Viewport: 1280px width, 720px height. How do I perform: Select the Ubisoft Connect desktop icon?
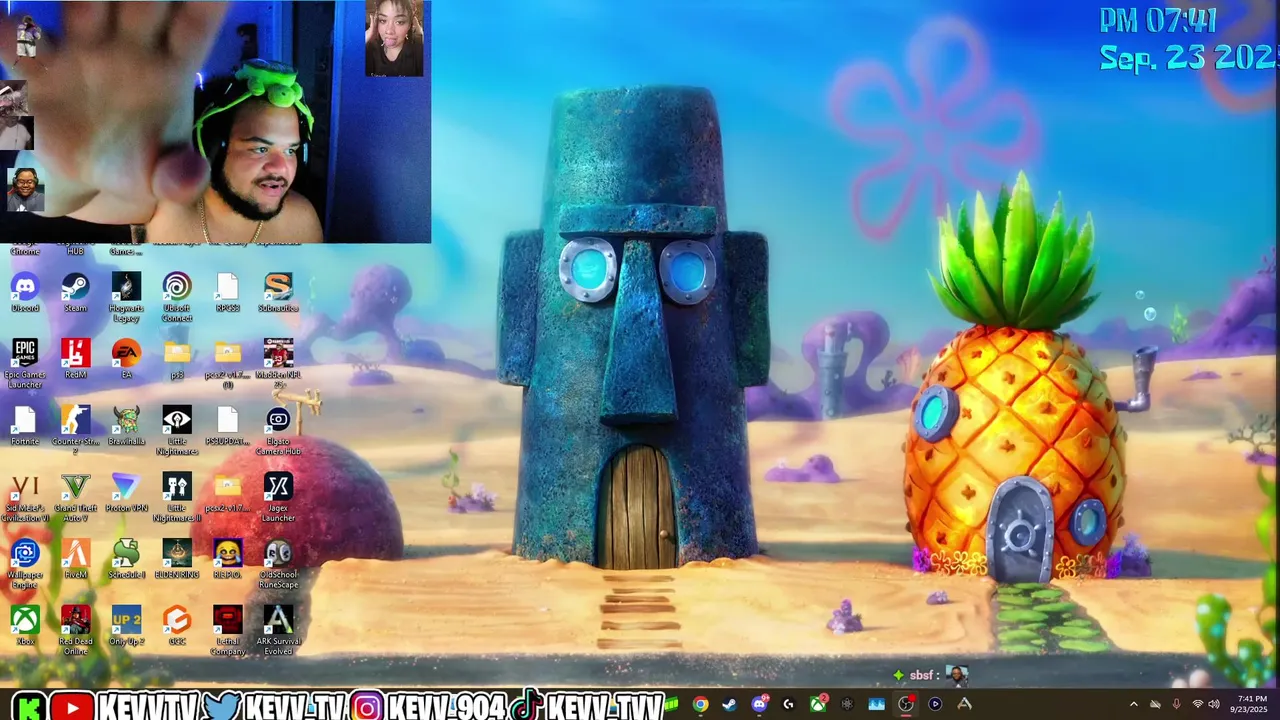(x=177, y=297)
